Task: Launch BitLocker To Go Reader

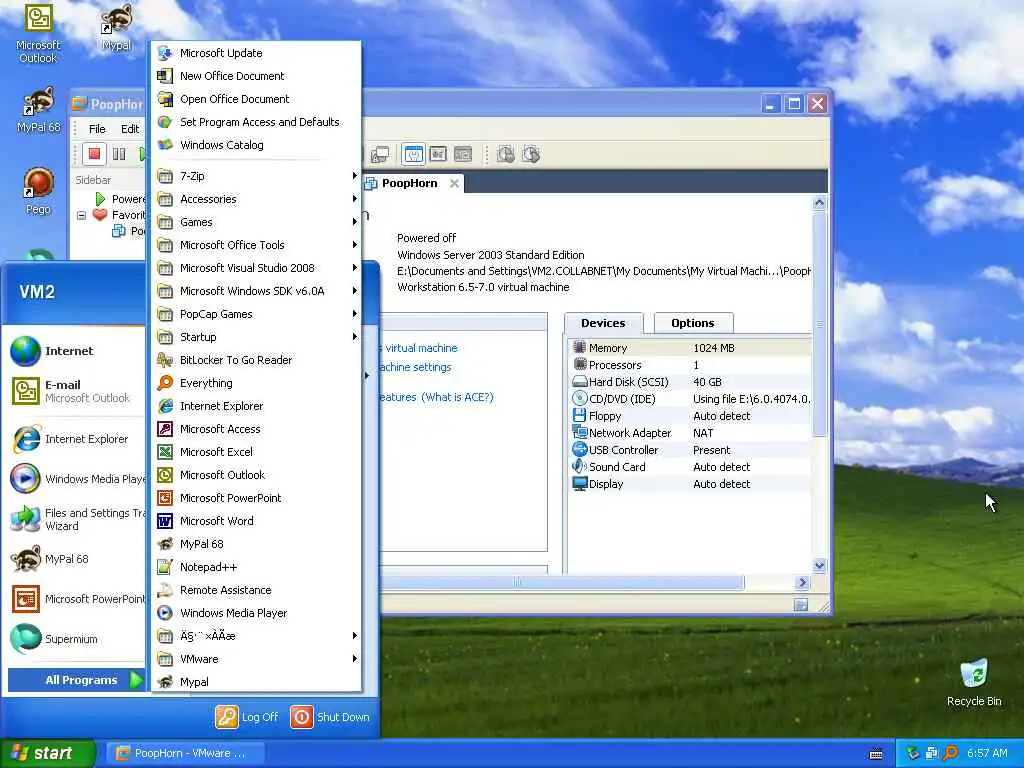Action: pos(256,360)
